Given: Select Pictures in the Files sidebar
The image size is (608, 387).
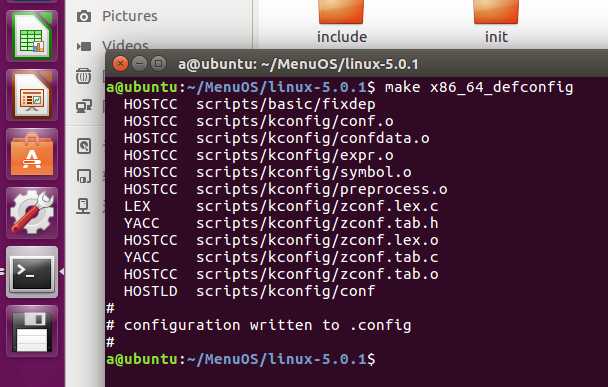Looking at the screenshot, I should point(130,16).
